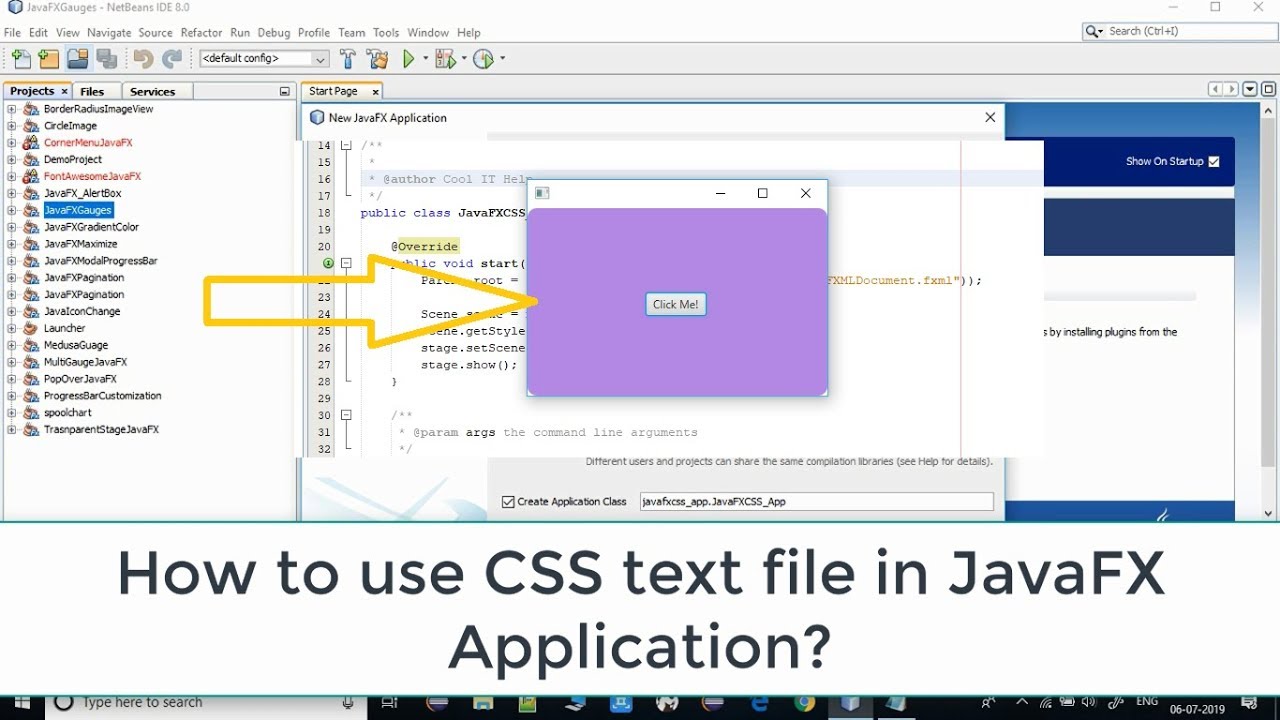The width and height of the screenshot is (1280, 720).
Task: Collapse the comment fold at line 14
Action: [346, 145]
